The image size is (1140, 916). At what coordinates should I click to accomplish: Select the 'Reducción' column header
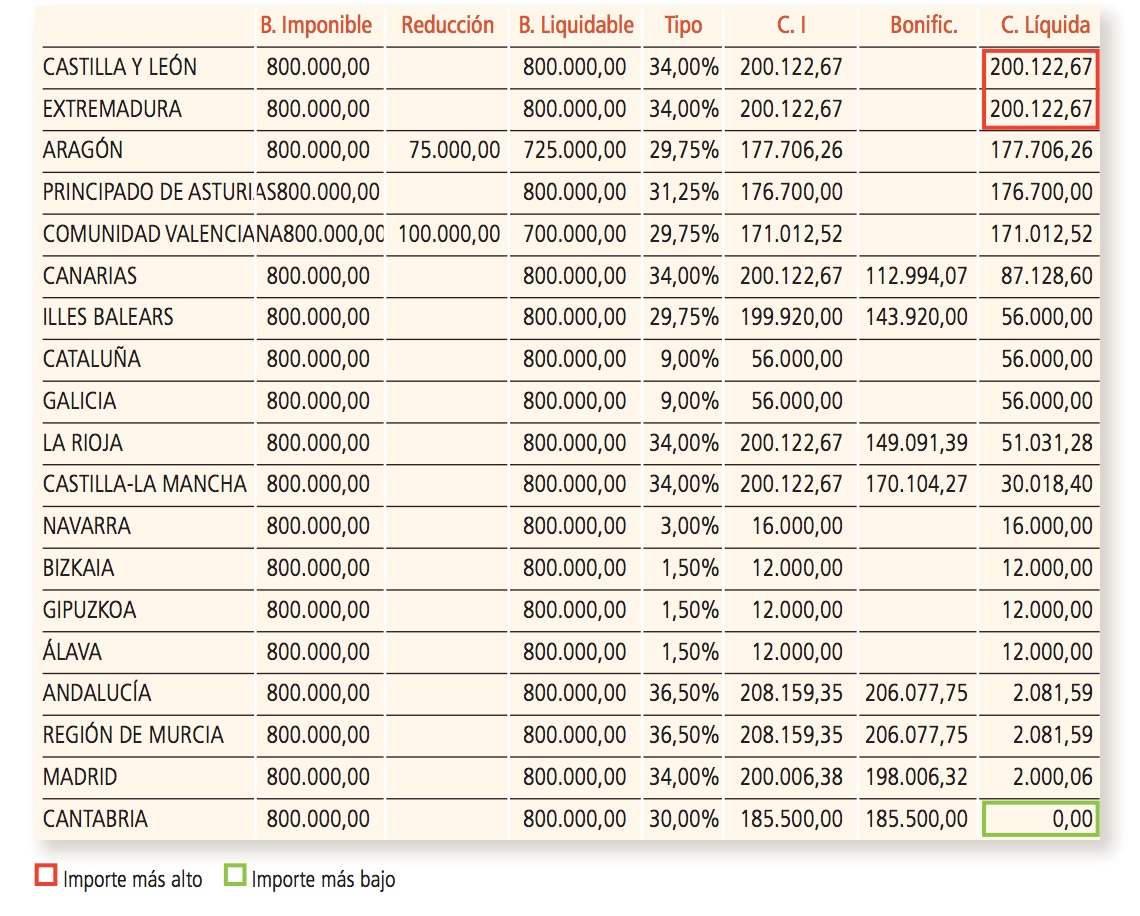pyautogui.click(x=447, y=25)
